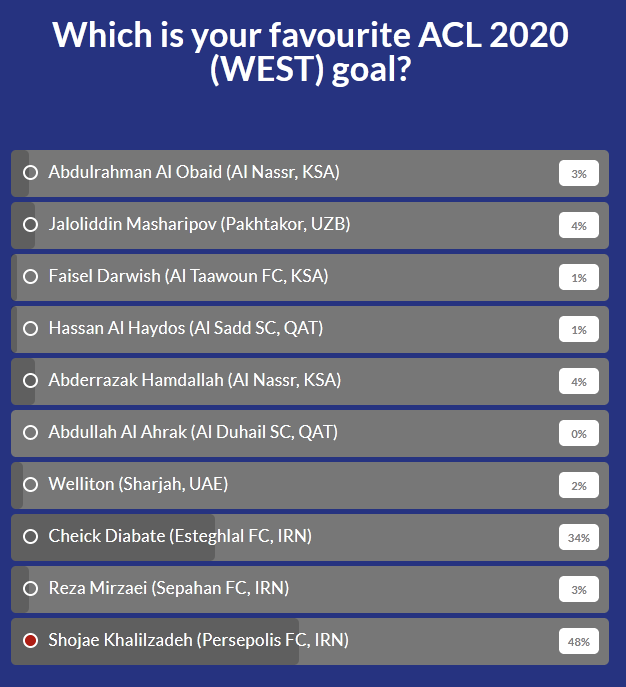Click Shojae Khalilzadeh progress bar fill
Image resolution: width=626 pixels, height=687 pixels.
tap(155, 641)
